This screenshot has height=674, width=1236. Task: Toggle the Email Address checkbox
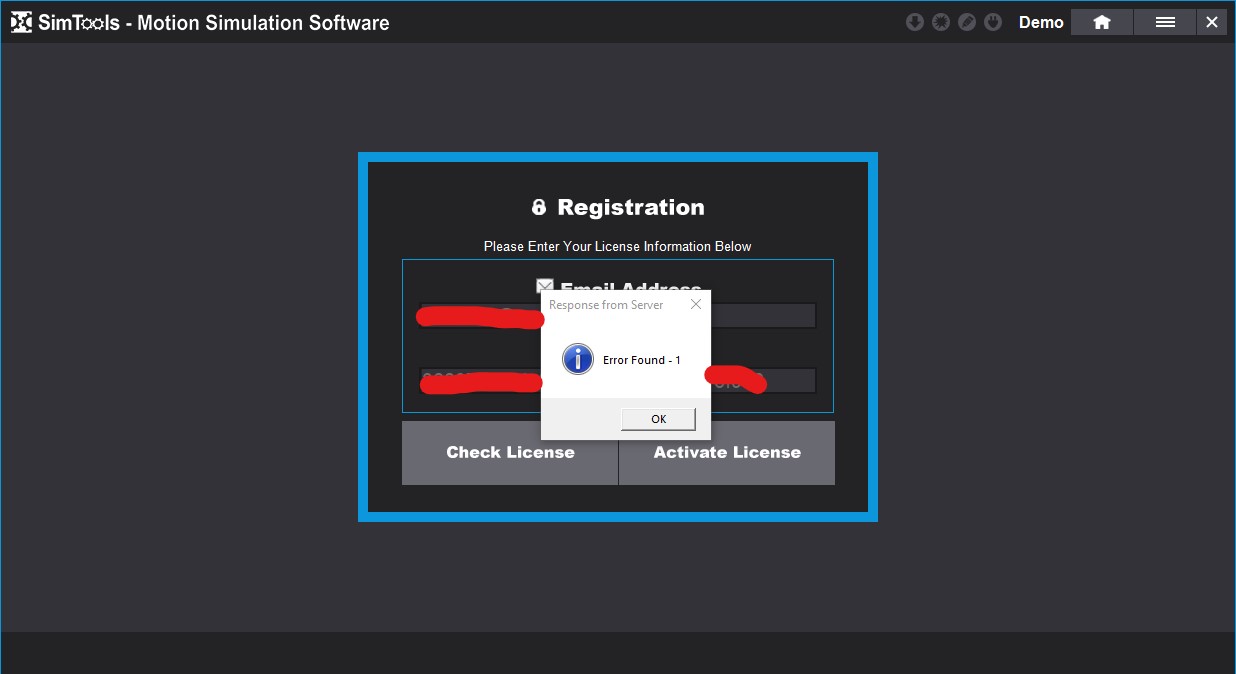pyautogui.click(x=545, y=287)
